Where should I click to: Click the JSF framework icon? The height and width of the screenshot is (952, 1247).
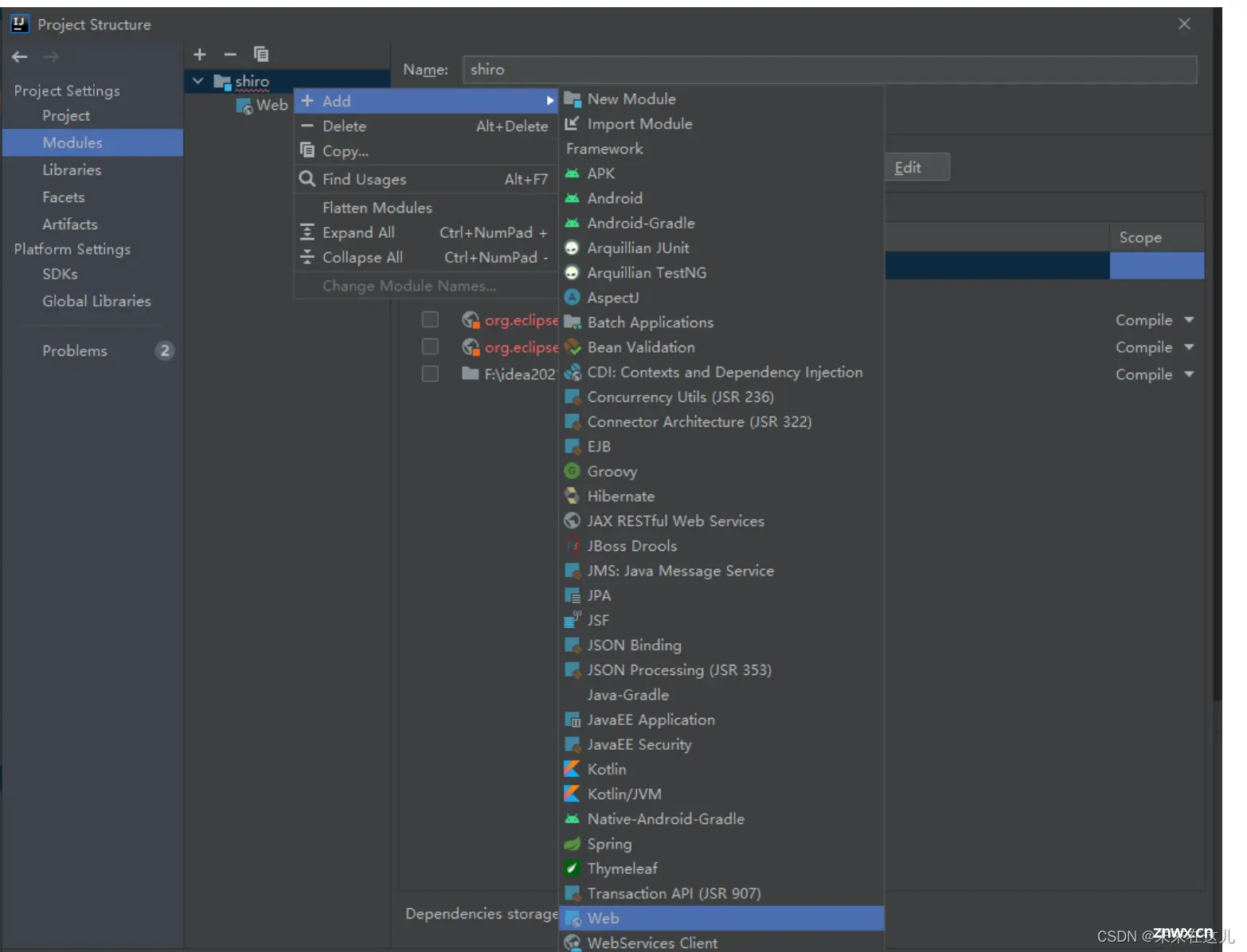coord(572,620)
